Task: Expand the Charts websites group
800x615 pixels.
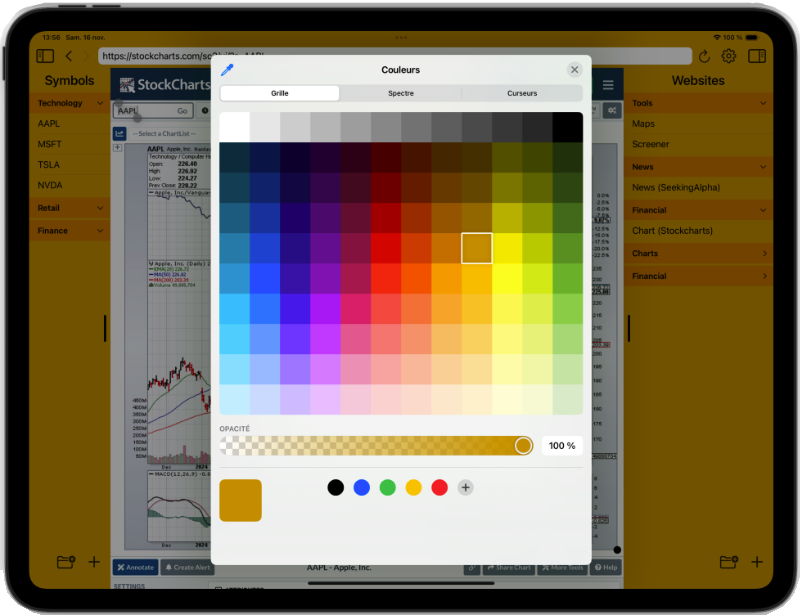Action: pos(764,254)
